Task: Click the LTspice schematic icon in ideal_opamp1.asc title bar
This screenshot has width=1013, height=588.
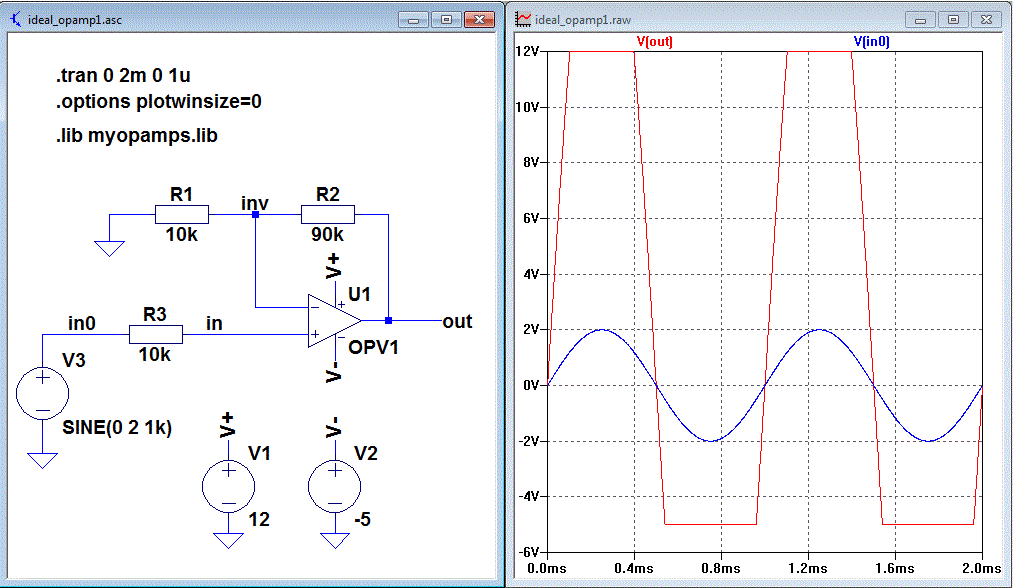Action: [x=16, y=19]
